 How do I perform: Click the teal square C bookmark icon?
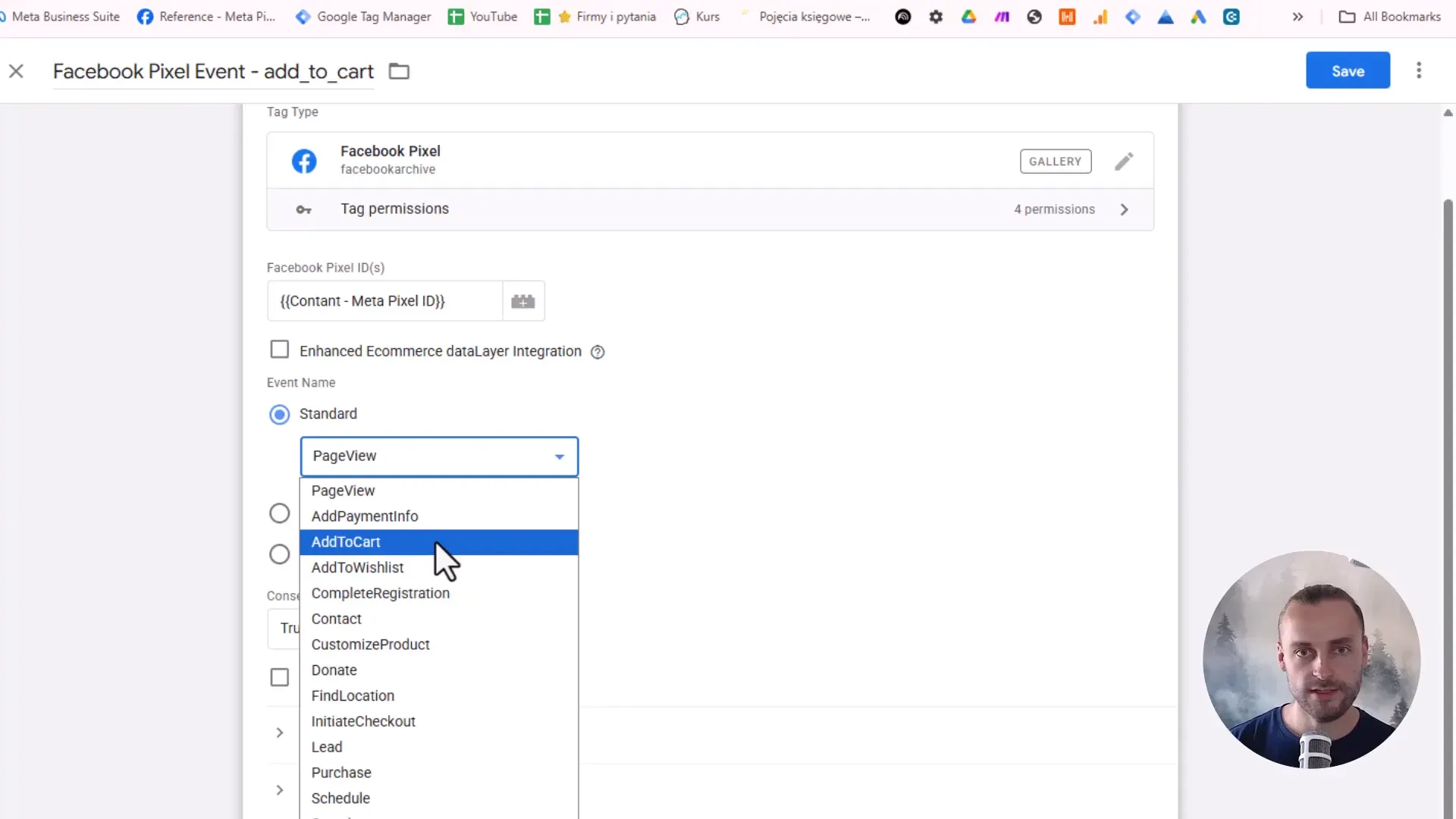tap(1232, 17)
